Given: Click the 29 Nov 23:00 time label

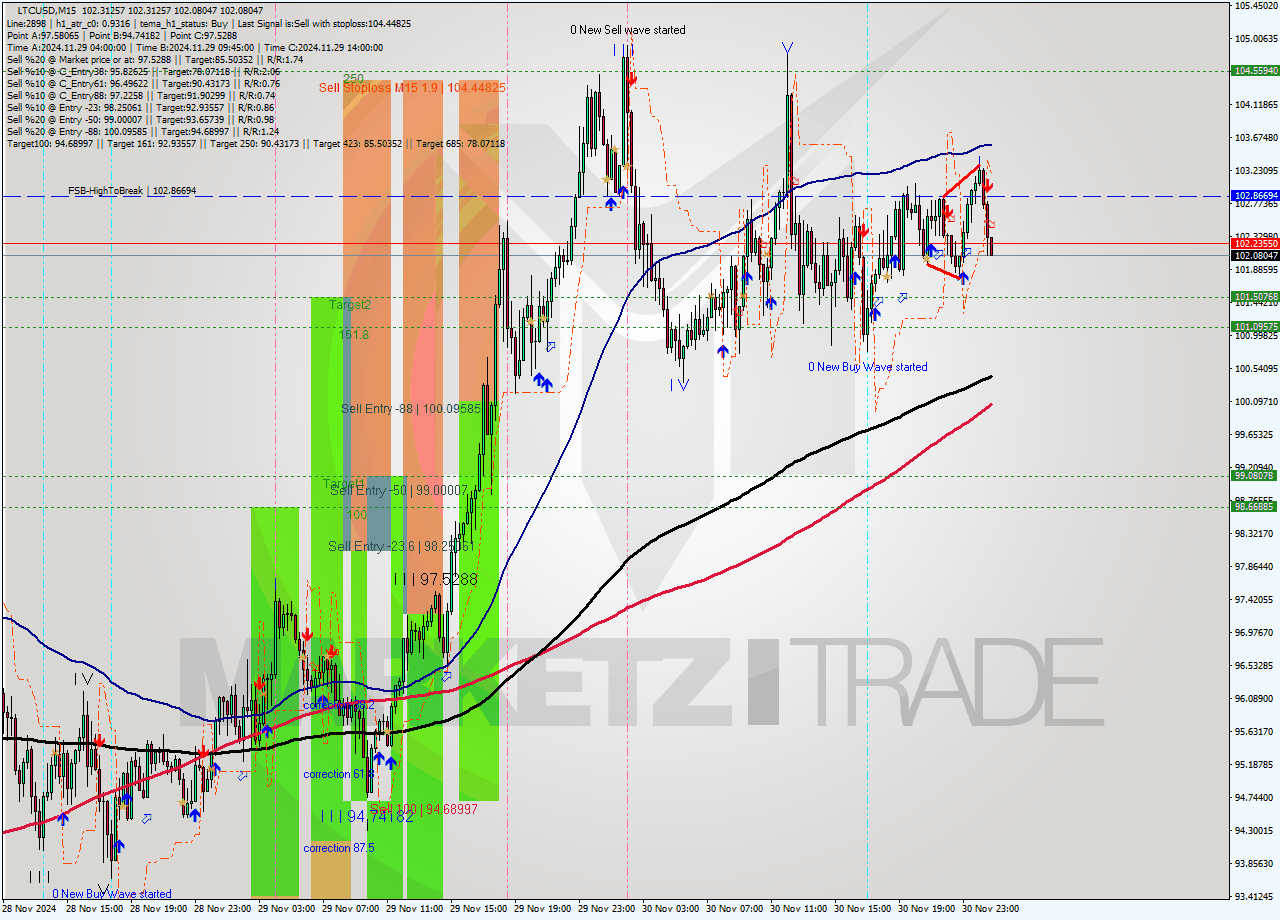Looking at the screenshot, I should click(x=607, y=909).
